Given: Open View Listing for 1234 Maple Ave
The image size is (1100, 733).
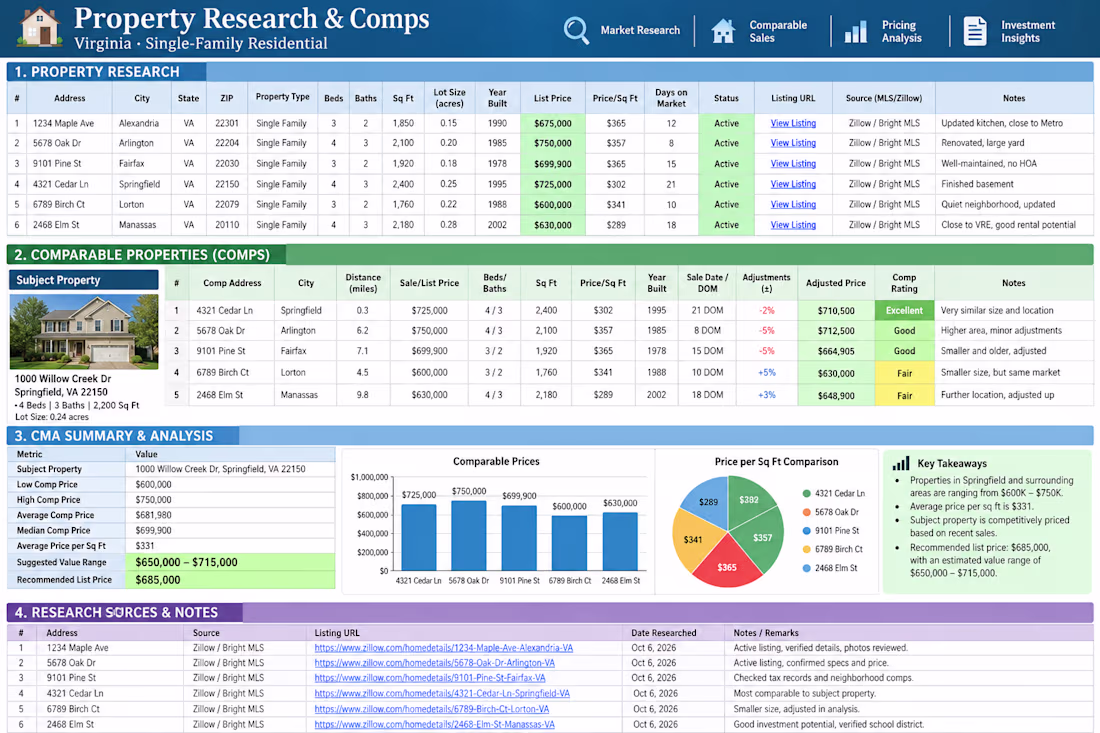Looking at the screenshot, I should click(x=793, y=123).
